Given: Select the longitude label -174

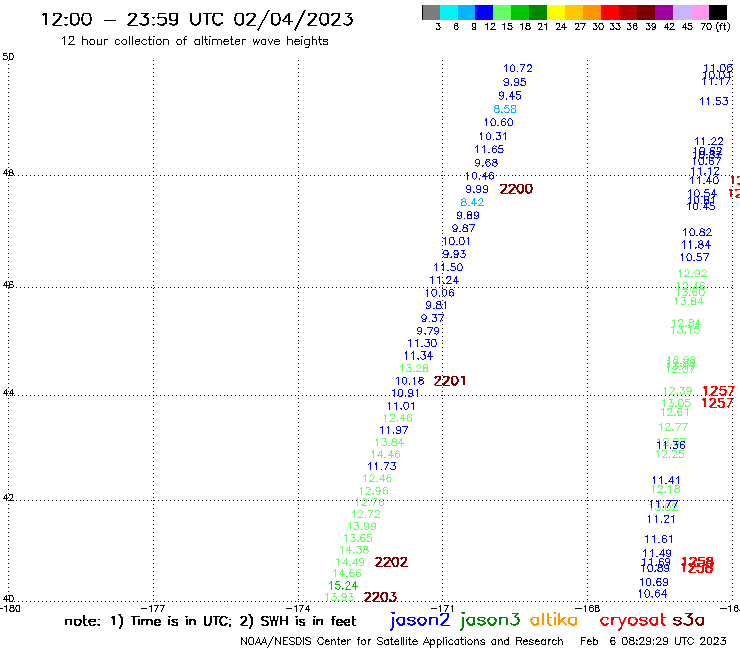Looking at the screenshot, I should tap(298, 608).
